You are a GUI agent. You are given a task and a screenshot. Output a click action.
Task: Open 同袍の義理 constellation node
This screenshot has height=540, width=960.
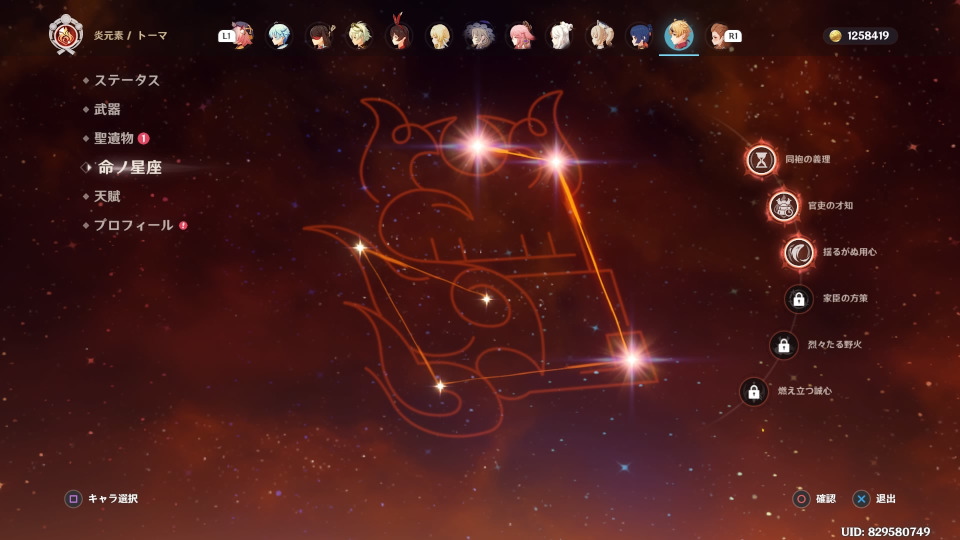click(761, 160)
